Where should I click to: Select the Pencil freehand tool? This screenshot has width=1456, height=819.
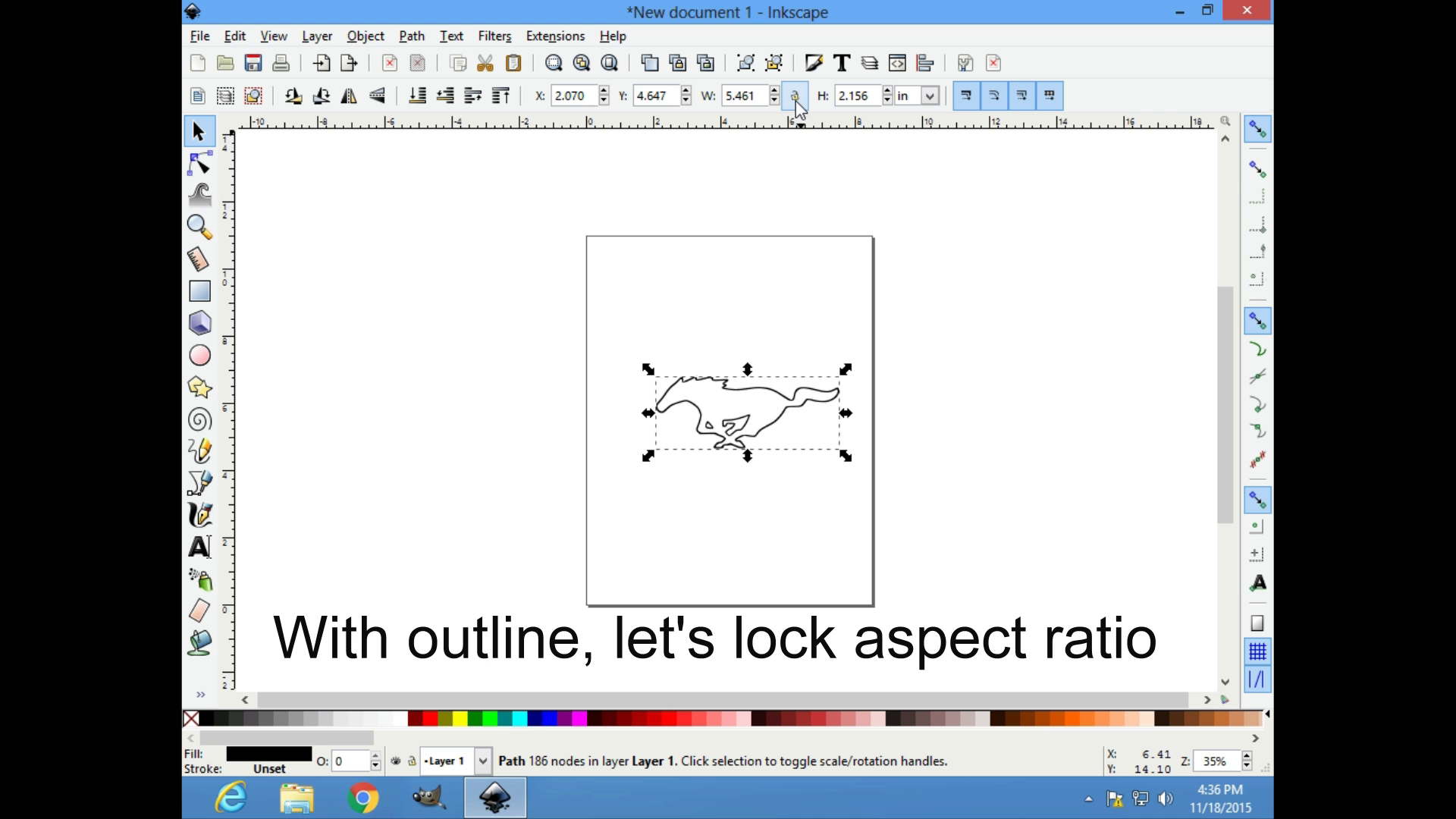(x=199, y=451)
